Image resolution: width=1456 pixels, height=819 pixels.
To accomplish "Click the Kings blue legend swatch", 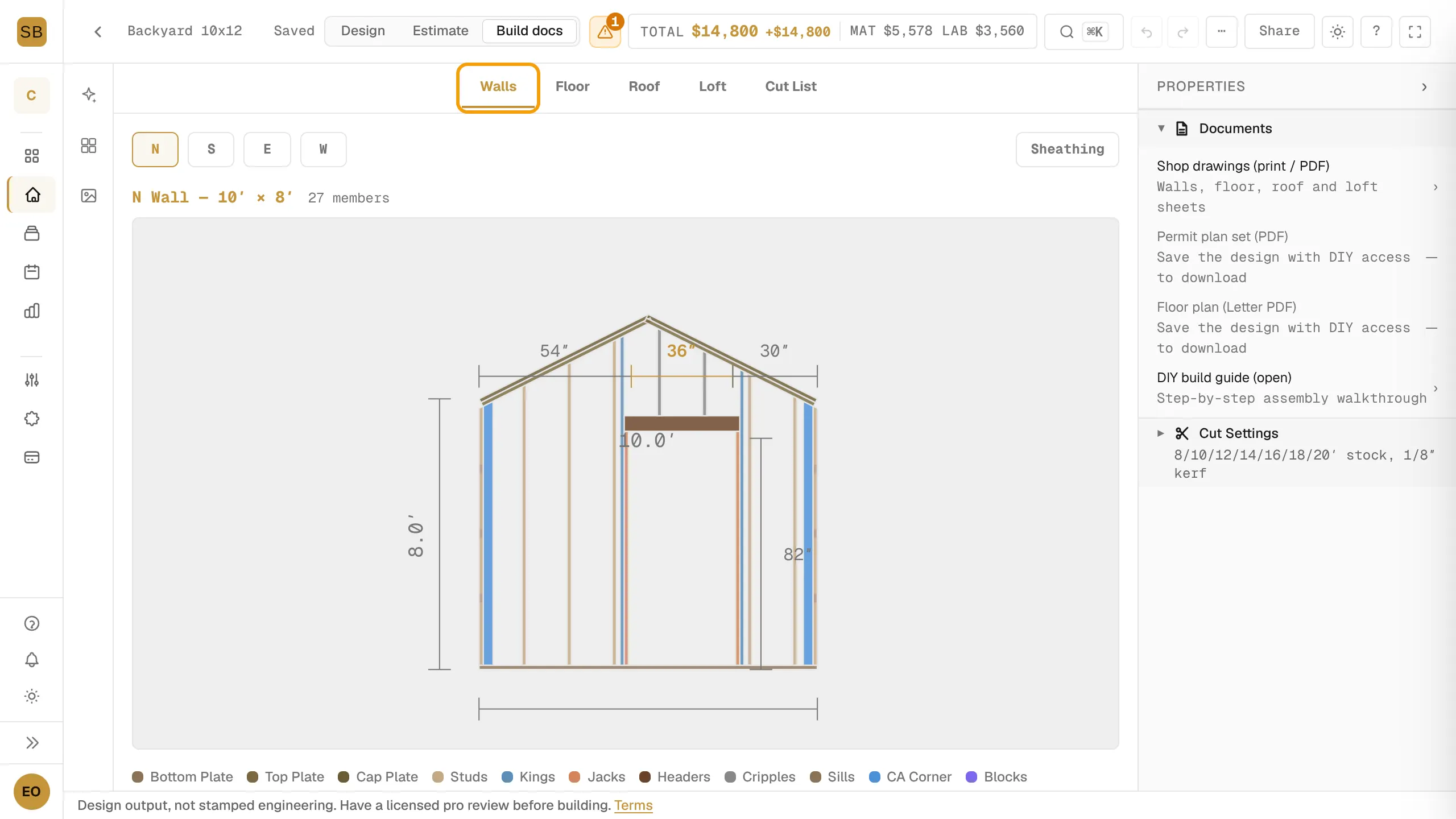I will pyautogui.click(x=507, y=777).
